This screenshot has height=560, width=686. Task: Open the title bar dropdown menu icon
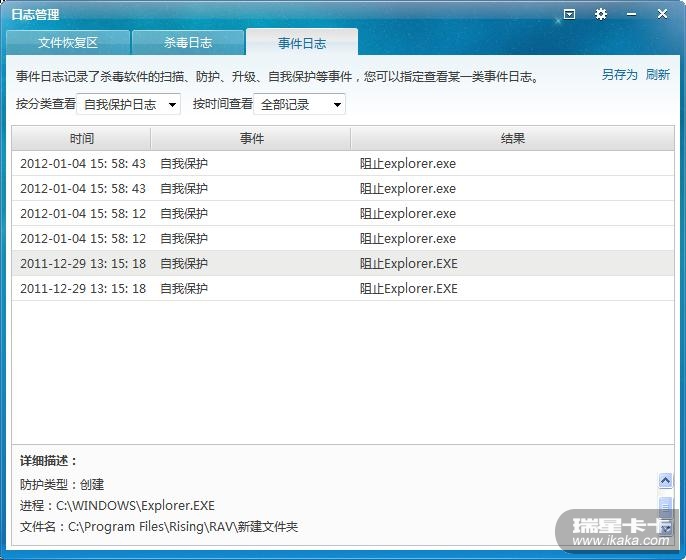click(569, 14)
